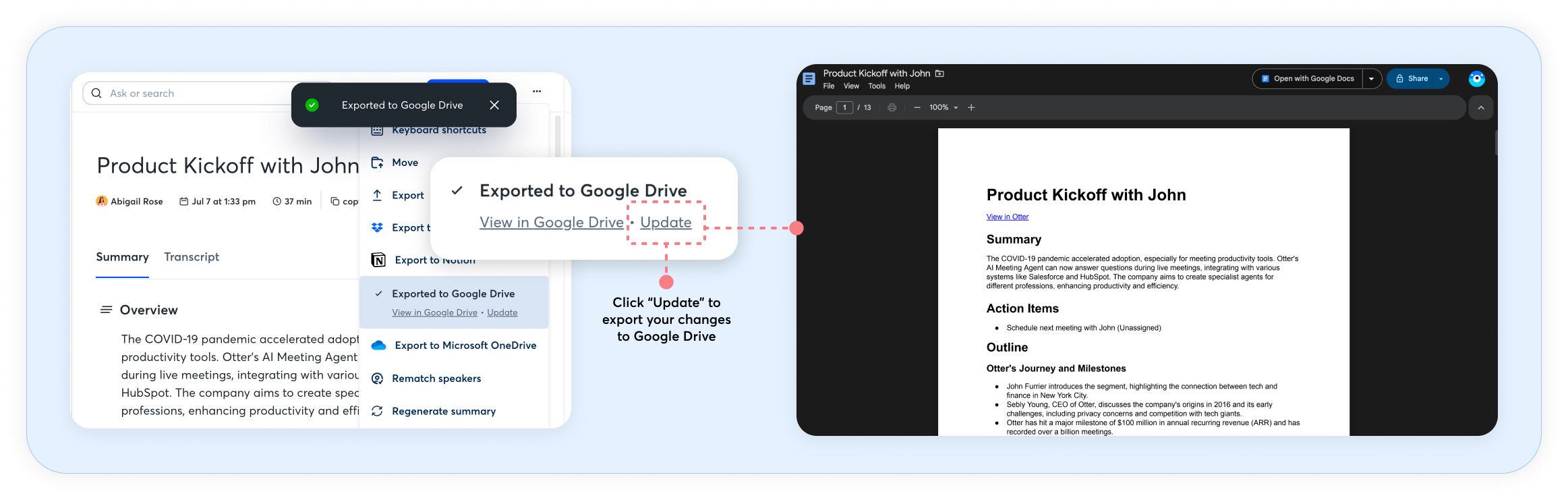Image resolution: width=1568 pixels, height=500 pixels.
Task: Open the Tools menu in the document viewer
Action: 877,86
